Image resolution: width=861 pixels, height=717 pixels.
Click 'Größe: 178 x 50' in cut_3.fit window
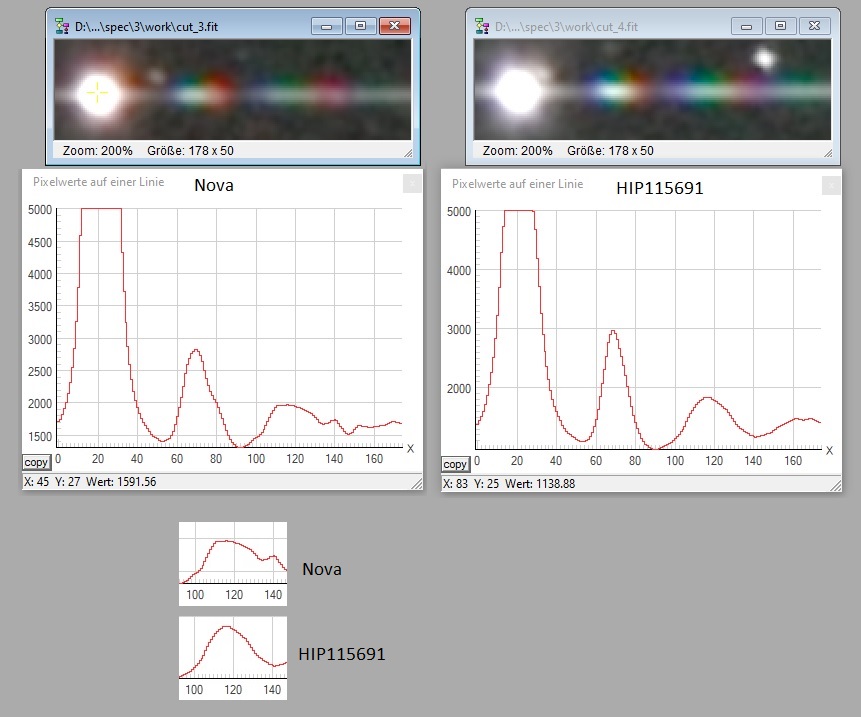191,150
